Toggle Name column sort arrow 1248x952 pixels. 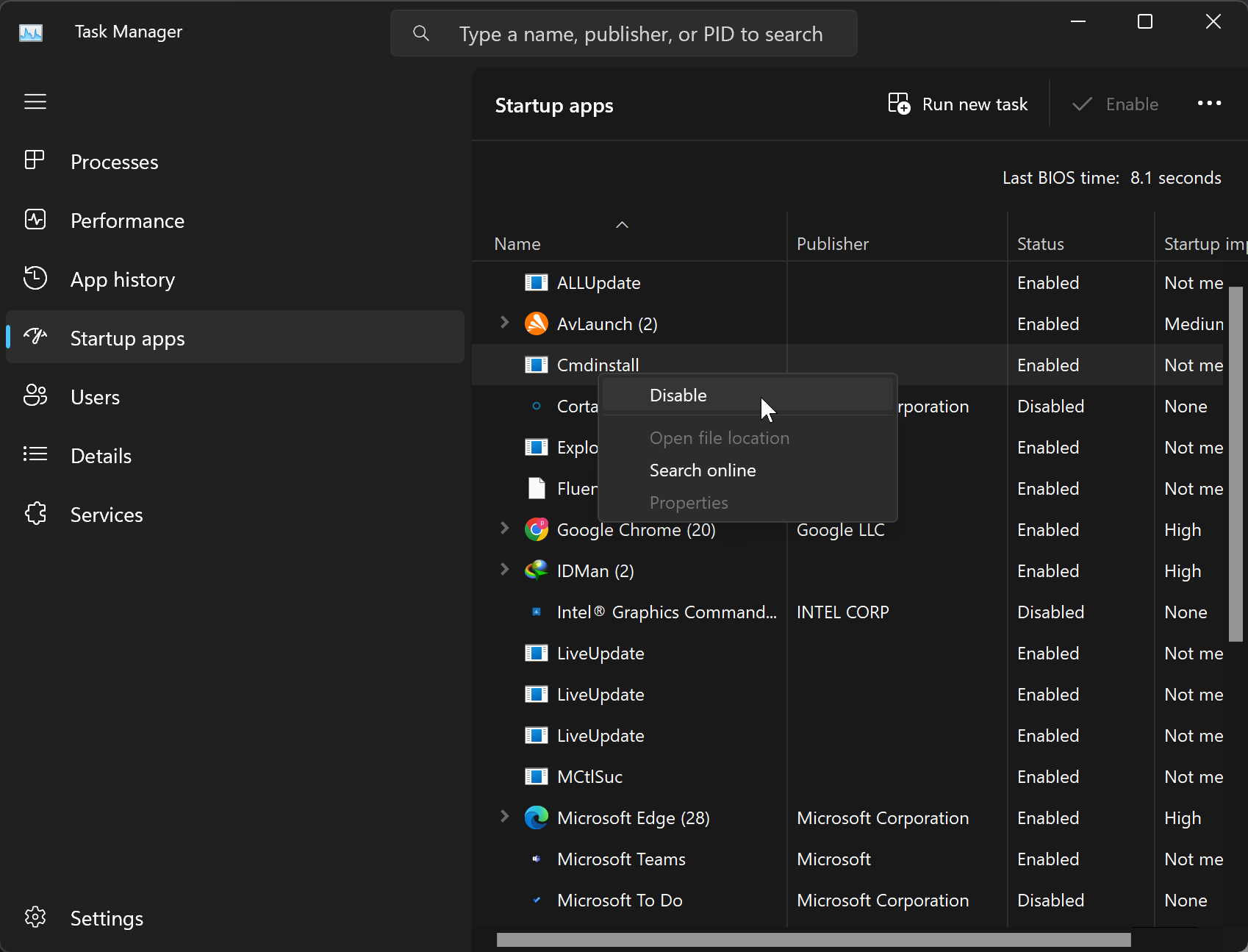622,225
